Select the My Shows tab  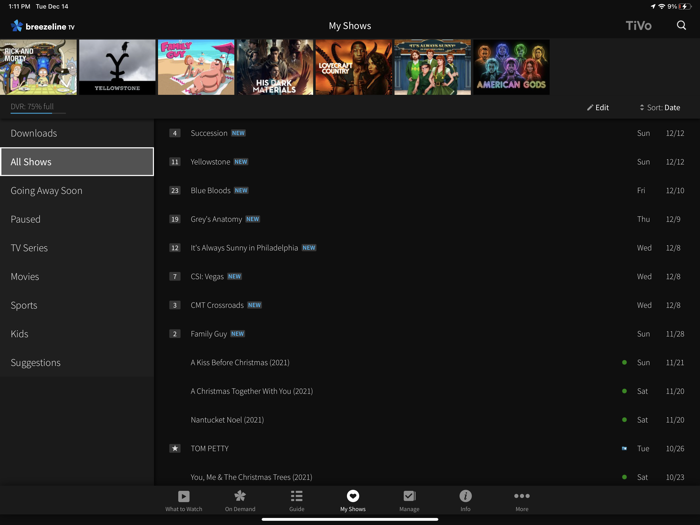click(x=353, y=500)
